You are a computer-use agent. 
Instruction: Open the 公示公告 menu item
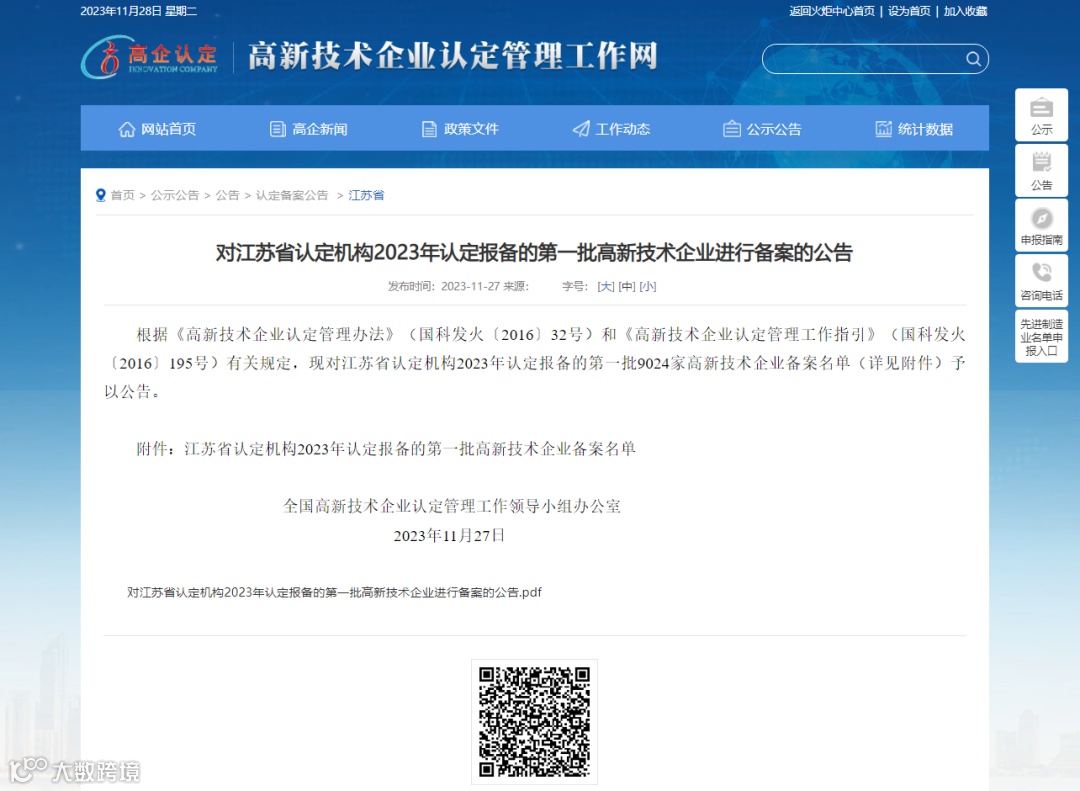pos(774,129)
